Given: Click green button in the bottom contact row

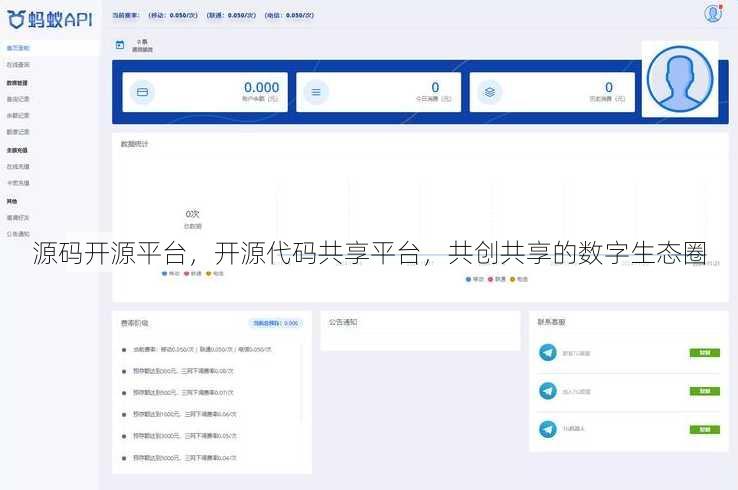Looking at the screenshot, I should point(705,430).
